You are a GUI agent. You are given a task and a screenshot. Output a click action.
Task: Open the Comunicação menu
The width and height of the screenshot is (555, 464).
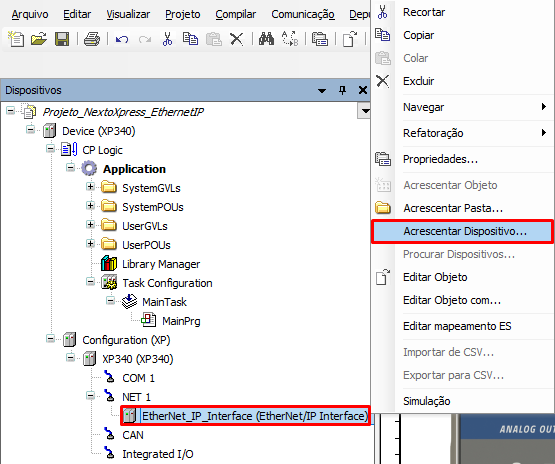point(303,15)
